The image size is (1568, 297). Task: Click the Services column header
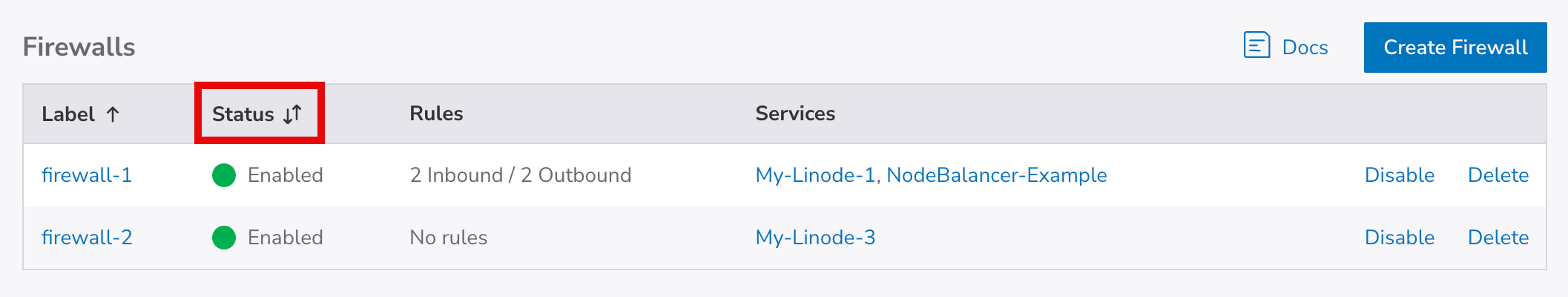coord(795,114)
